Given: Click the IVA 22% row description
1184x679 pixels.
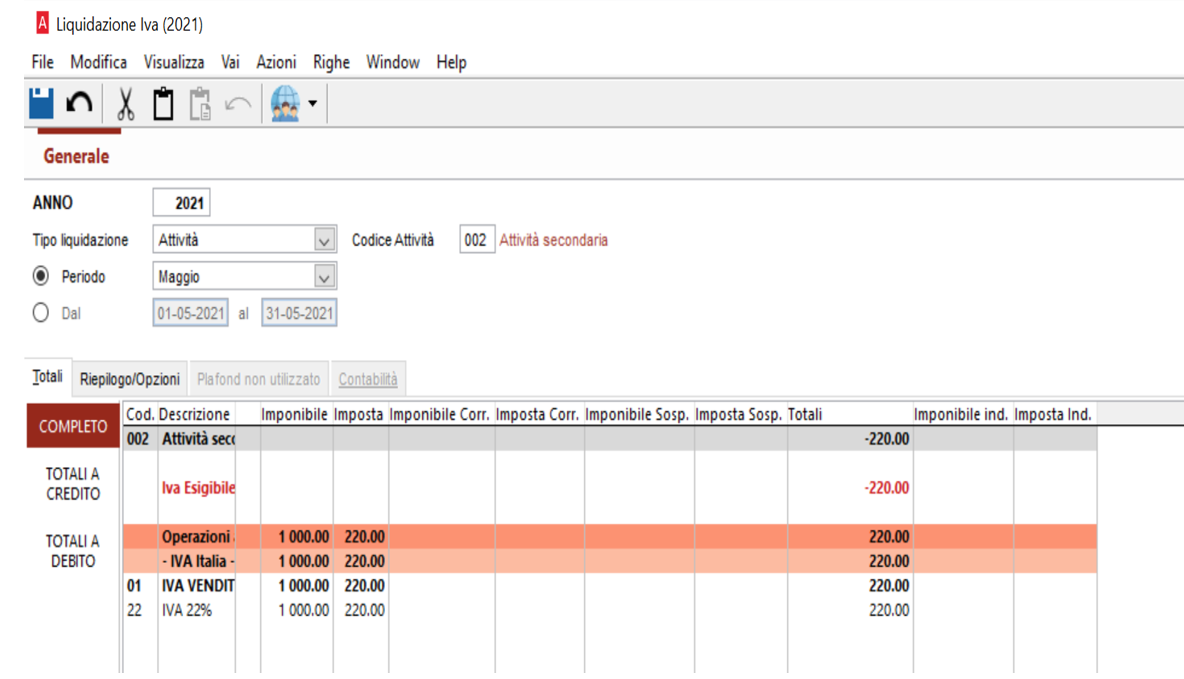Looking at the screenshot, I should click(187, 610).
